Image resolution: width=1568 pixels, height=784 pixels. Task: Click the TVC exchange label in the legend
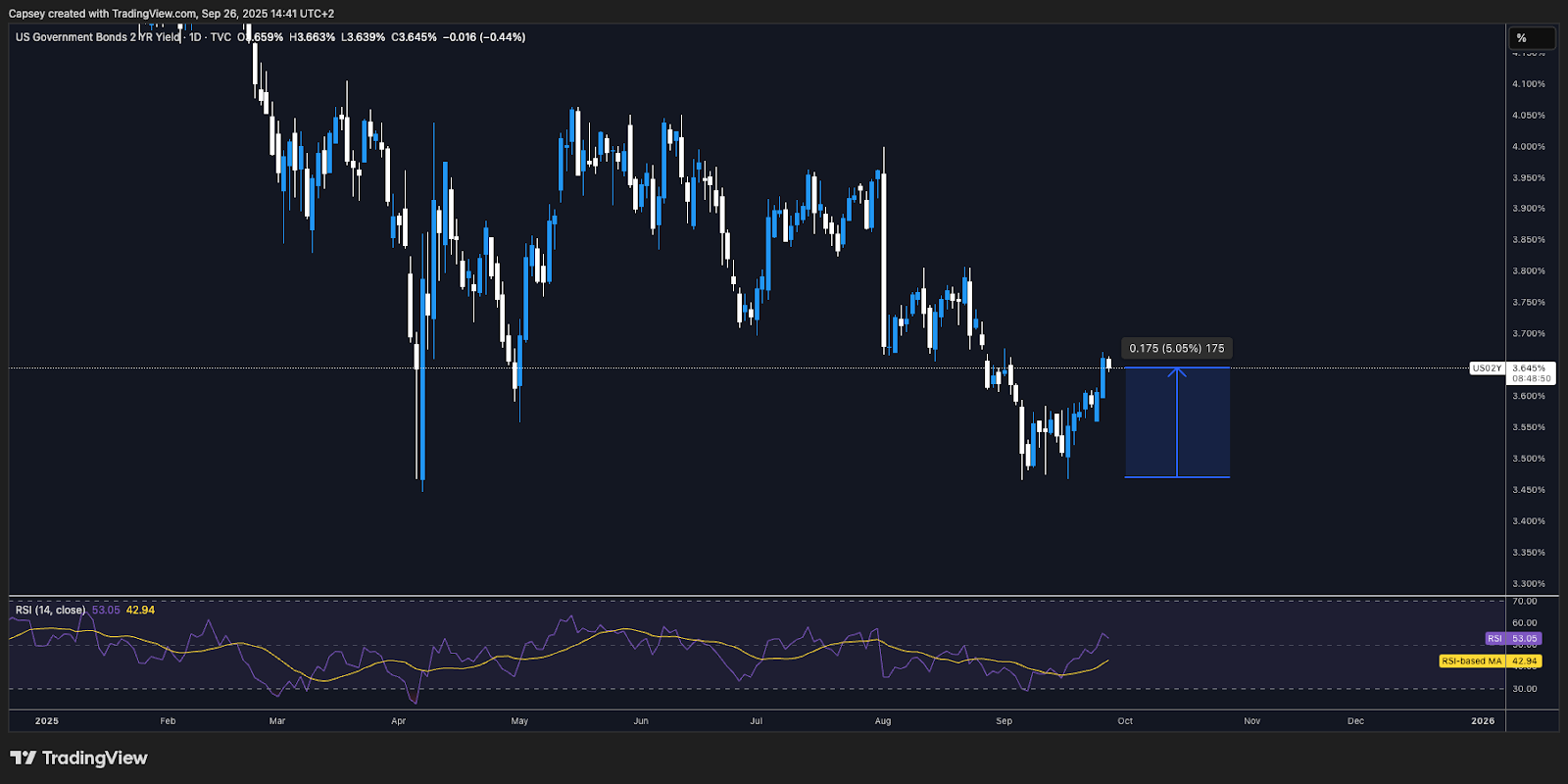click(220, 37)
